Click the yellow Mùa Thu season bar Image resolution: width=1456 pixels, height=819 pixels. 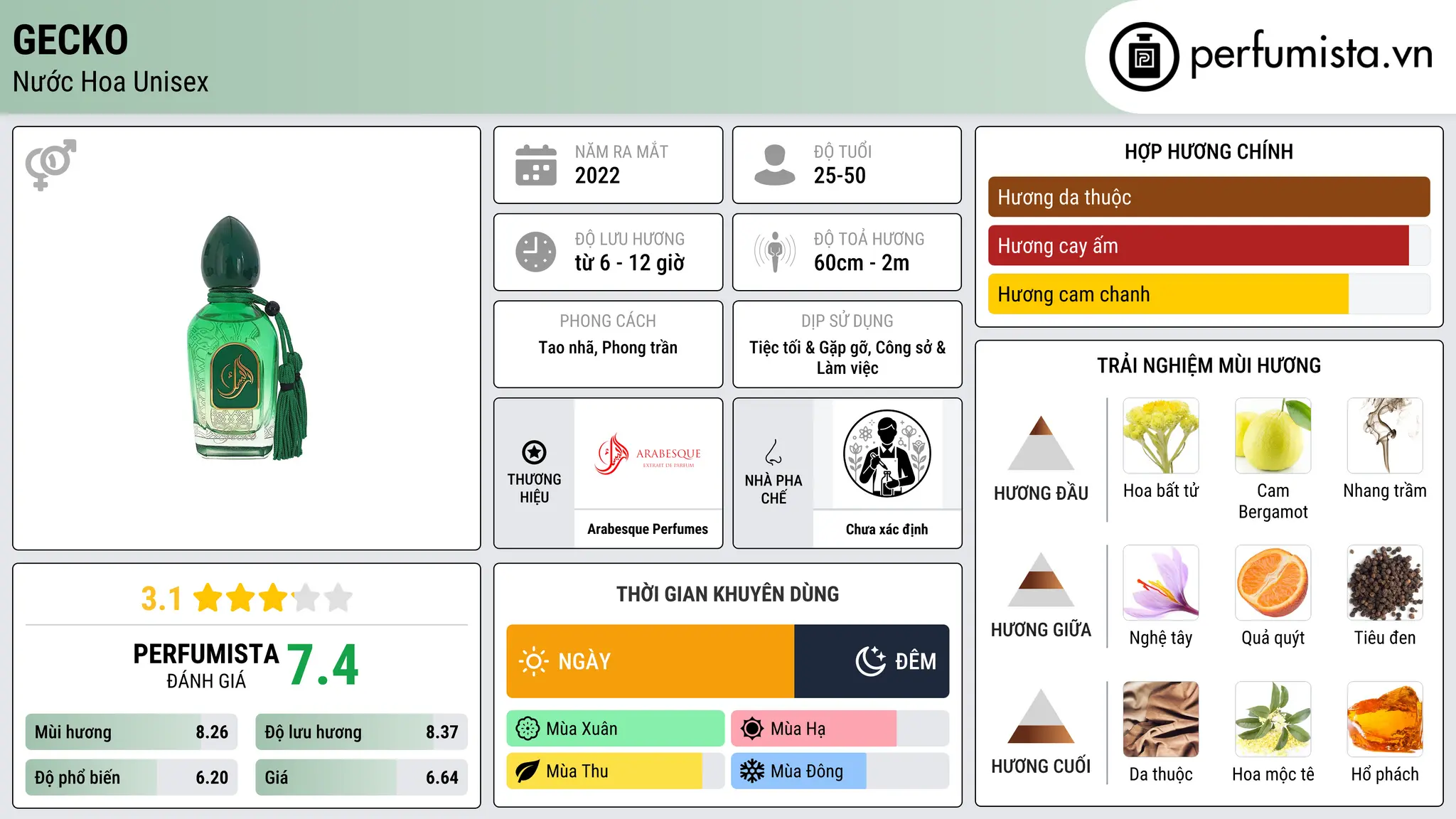coord(604,771)
